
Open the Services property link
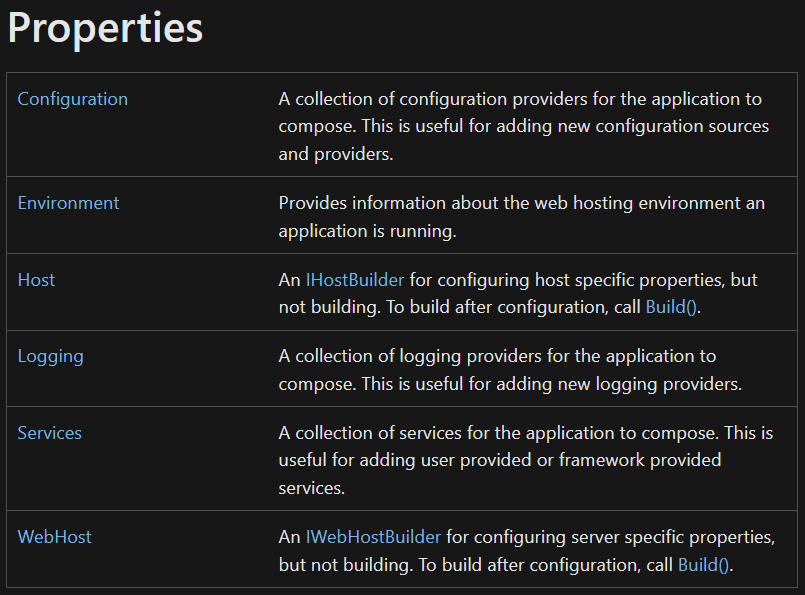(49, 433)
